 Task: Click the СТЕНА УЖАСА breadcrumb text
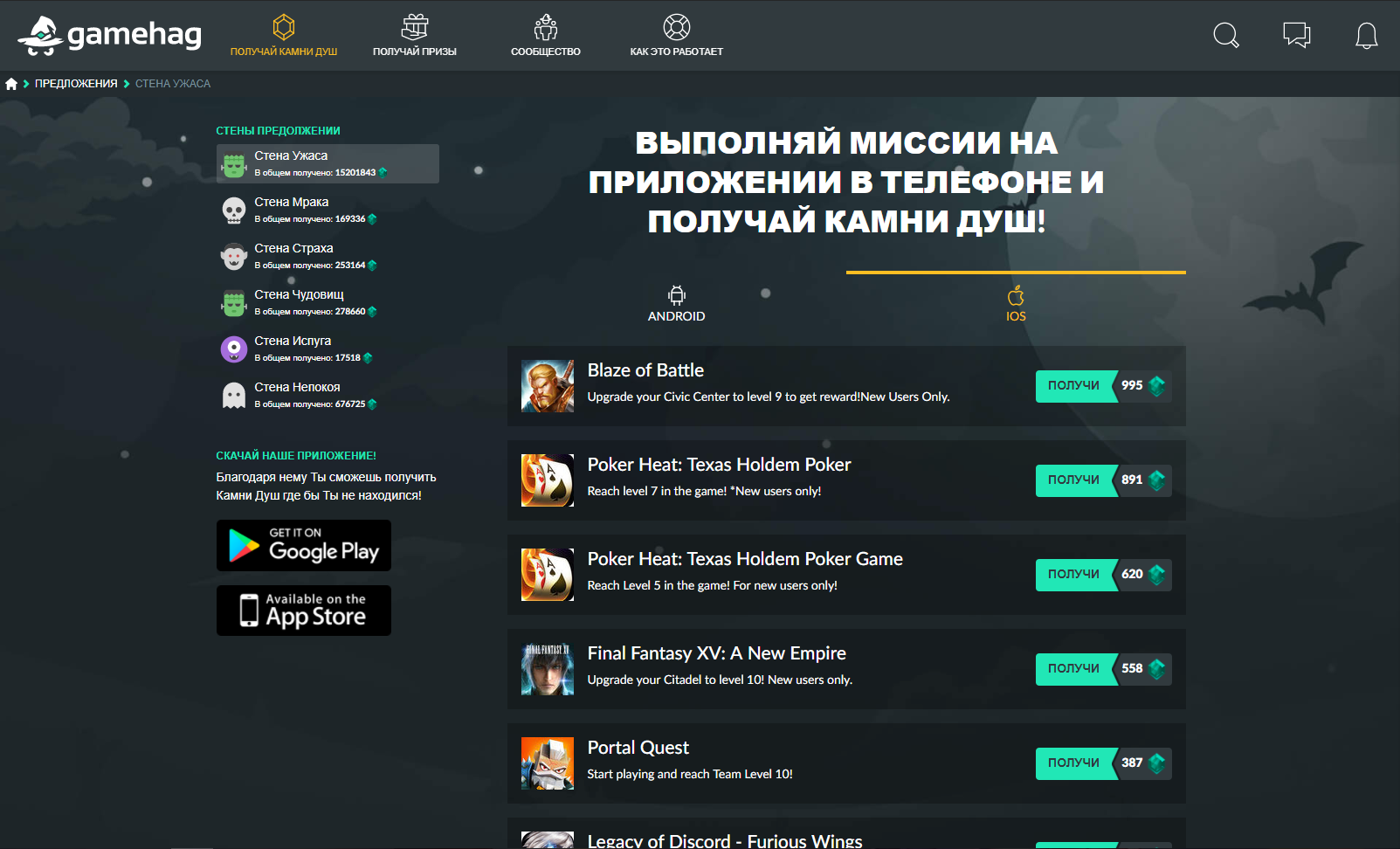[173, 84]
